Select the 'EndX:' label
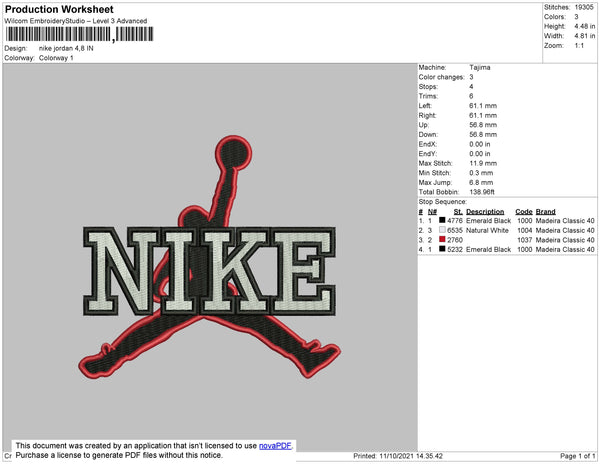The width and height of the screenshot is (600, 464). pyautogui.click(x=427, y=144)
